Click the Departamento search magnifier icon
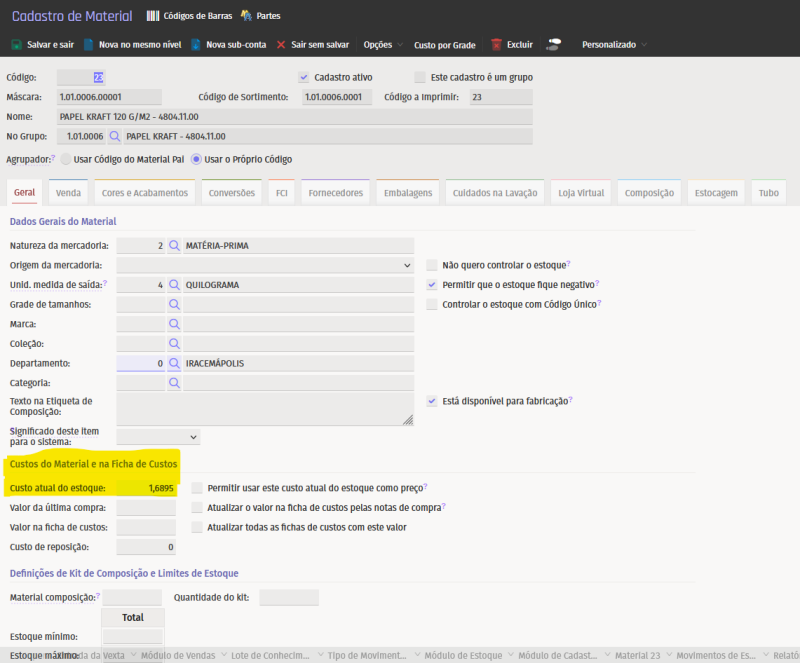 (174, 363)
